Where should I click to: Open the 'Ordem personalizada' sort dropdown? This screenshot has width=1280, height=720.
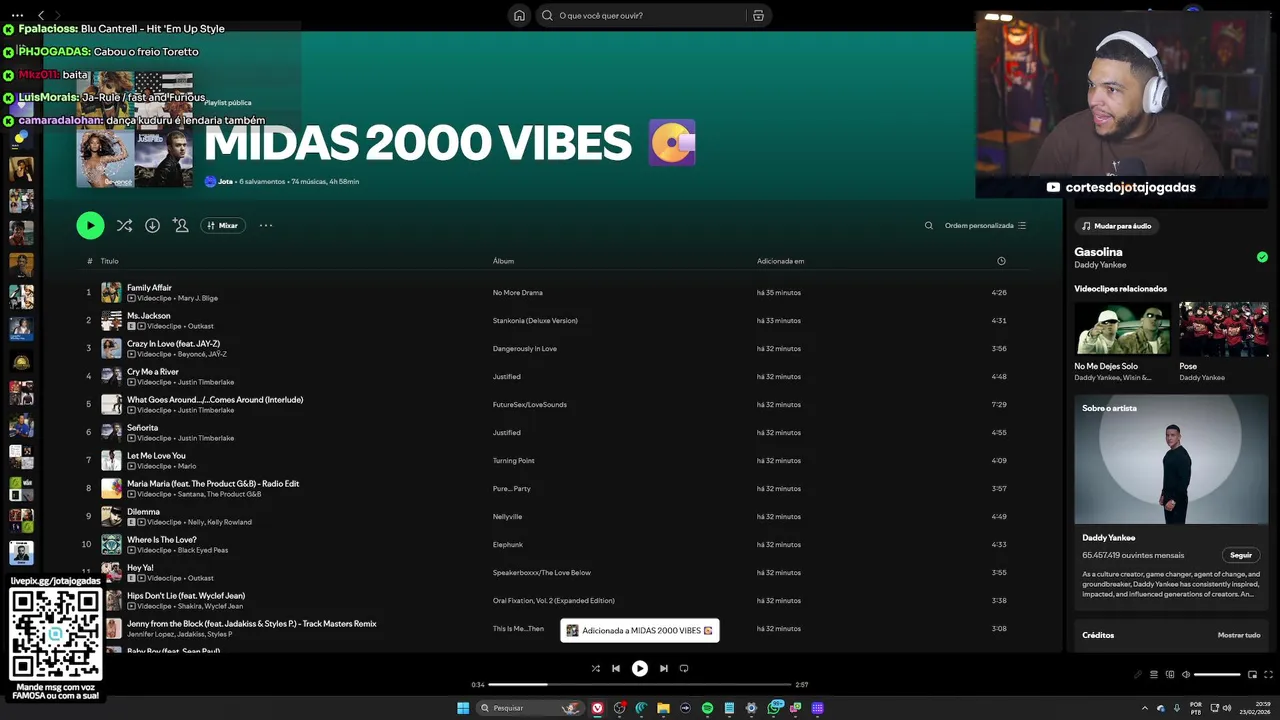(985, 225)
